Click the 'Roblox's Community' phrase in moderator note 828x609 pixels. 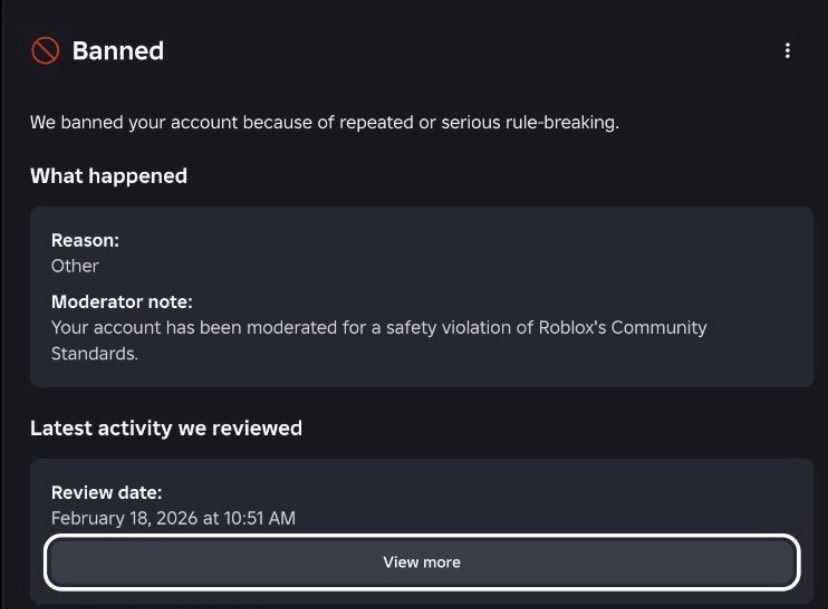[x=629, y=327]
